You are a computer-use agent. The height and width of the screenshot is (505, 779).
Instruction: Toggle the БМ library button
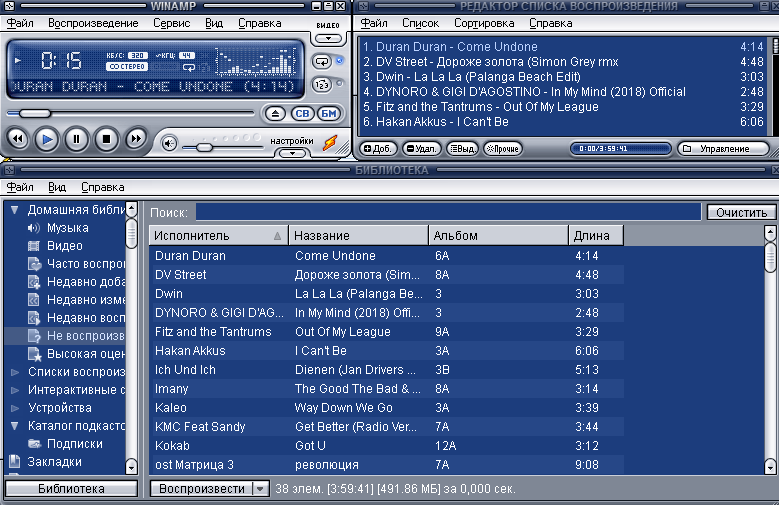(x=328, y=114)
